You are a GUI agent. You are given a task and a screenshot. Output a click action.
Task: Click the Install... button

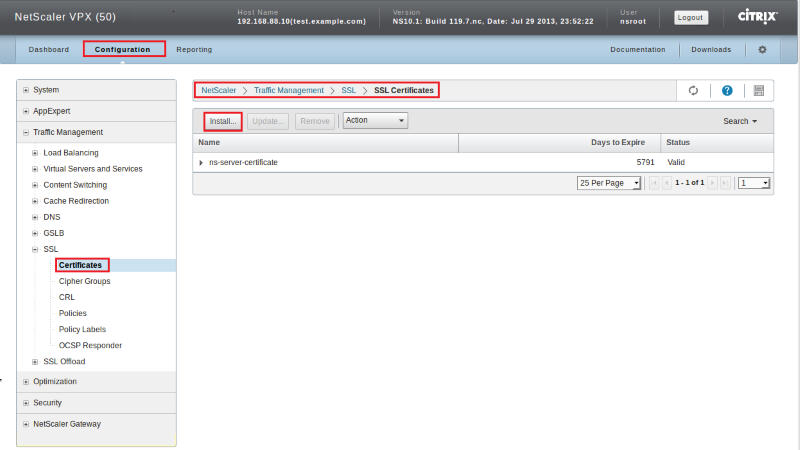point(223,121)
